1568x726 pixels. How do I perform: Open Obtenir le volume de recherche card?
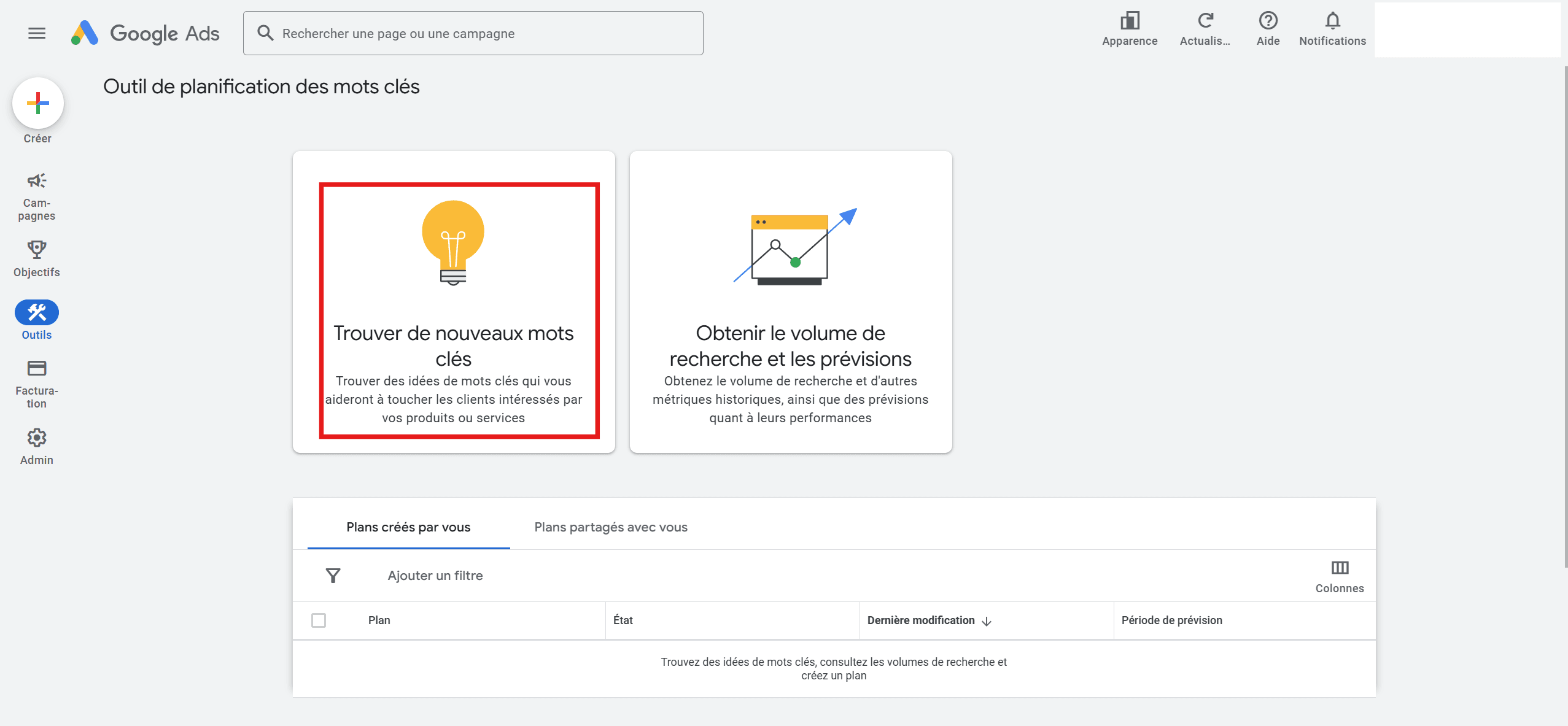[x=790, y=302]
